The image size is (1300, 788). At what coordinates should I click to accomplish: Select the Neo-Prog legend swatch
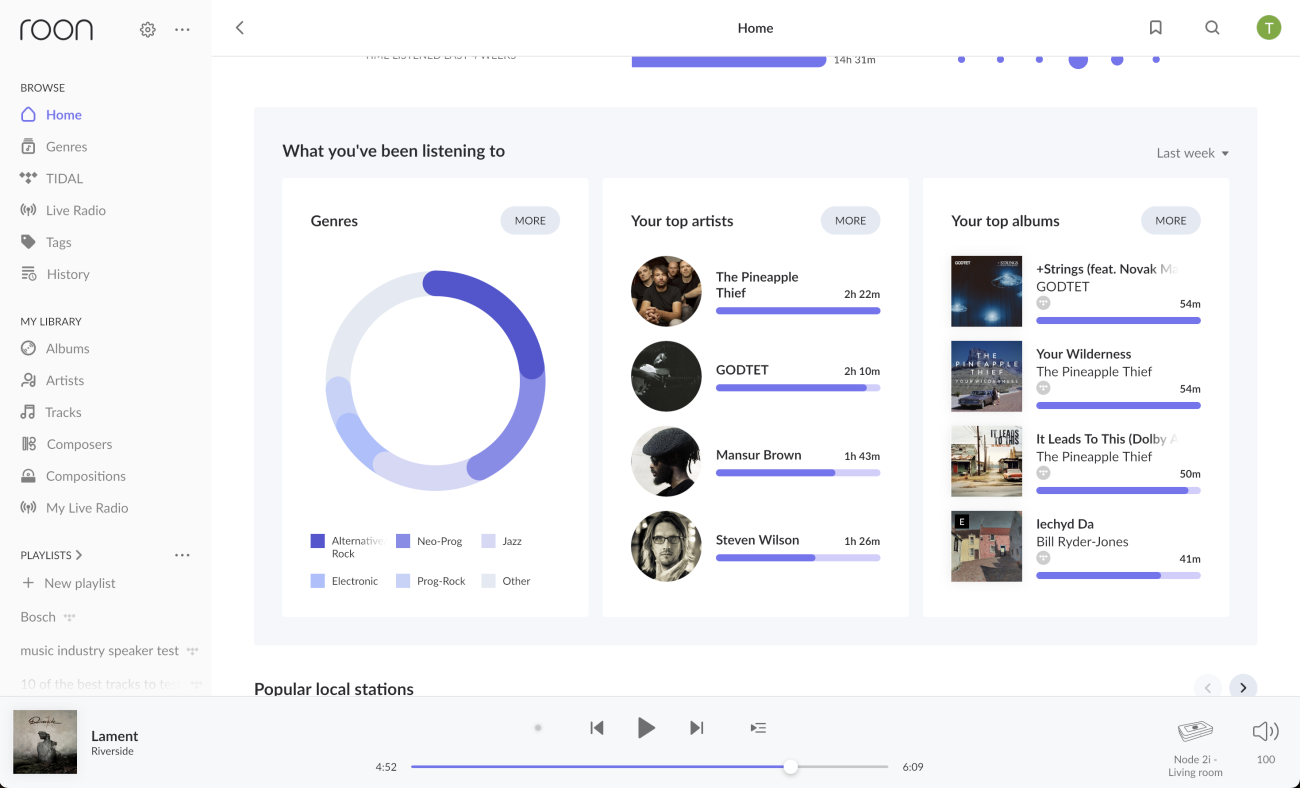point(403,541)
